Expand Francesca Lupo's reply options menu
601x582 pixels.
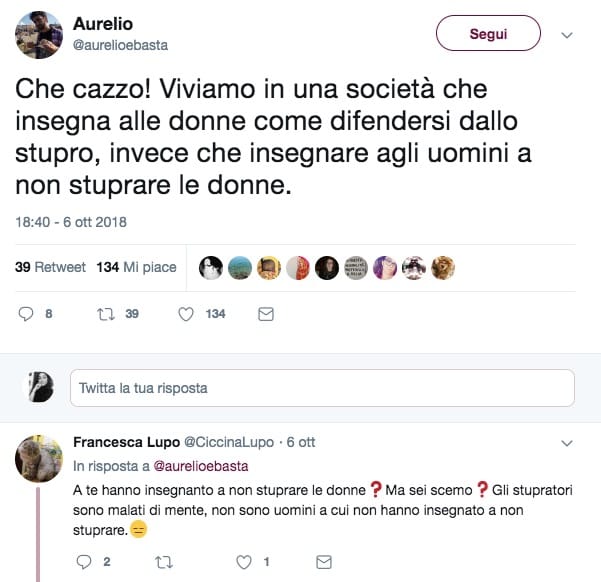point(567,442)
